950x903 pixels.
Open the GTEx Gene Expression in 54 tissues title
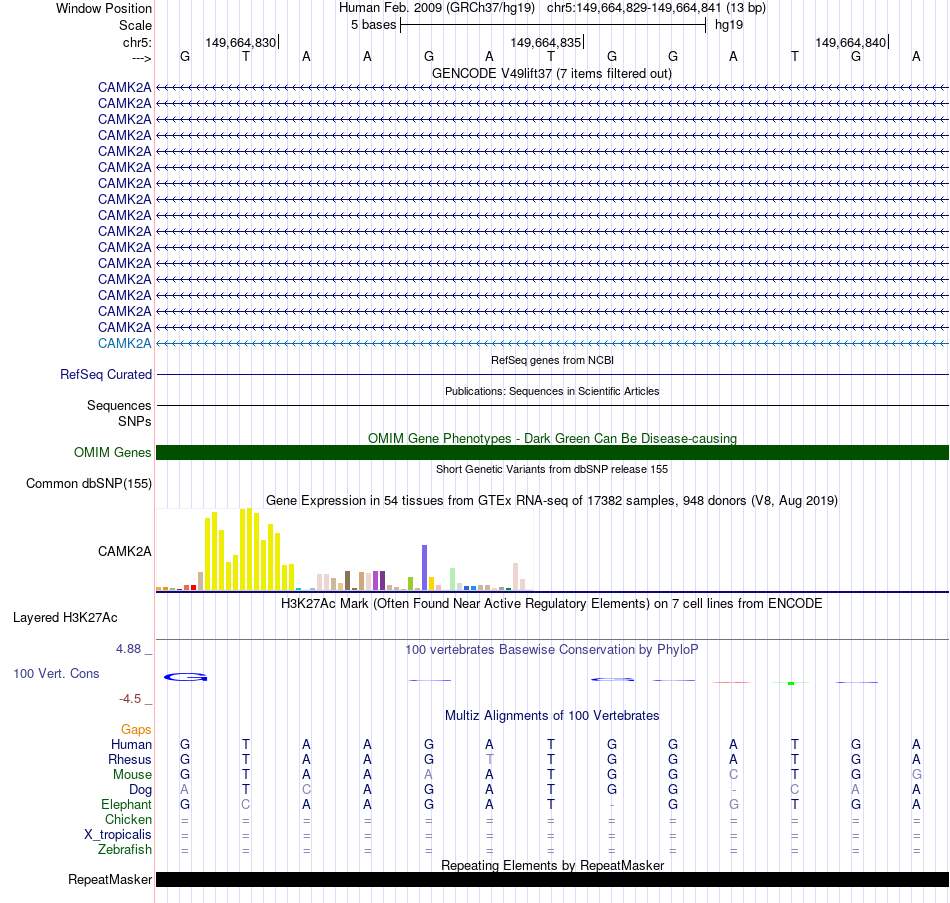(x=552, y=501)
